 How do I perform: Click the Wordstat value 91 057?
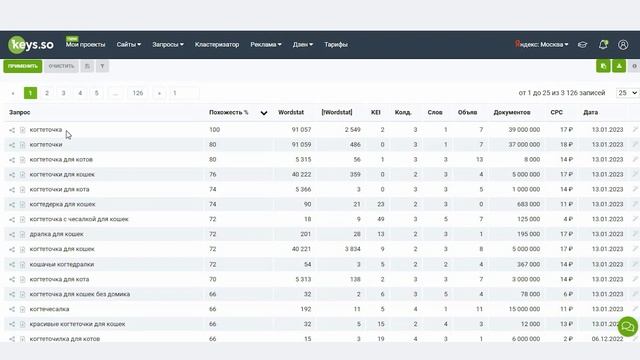[x=301, y=129]
